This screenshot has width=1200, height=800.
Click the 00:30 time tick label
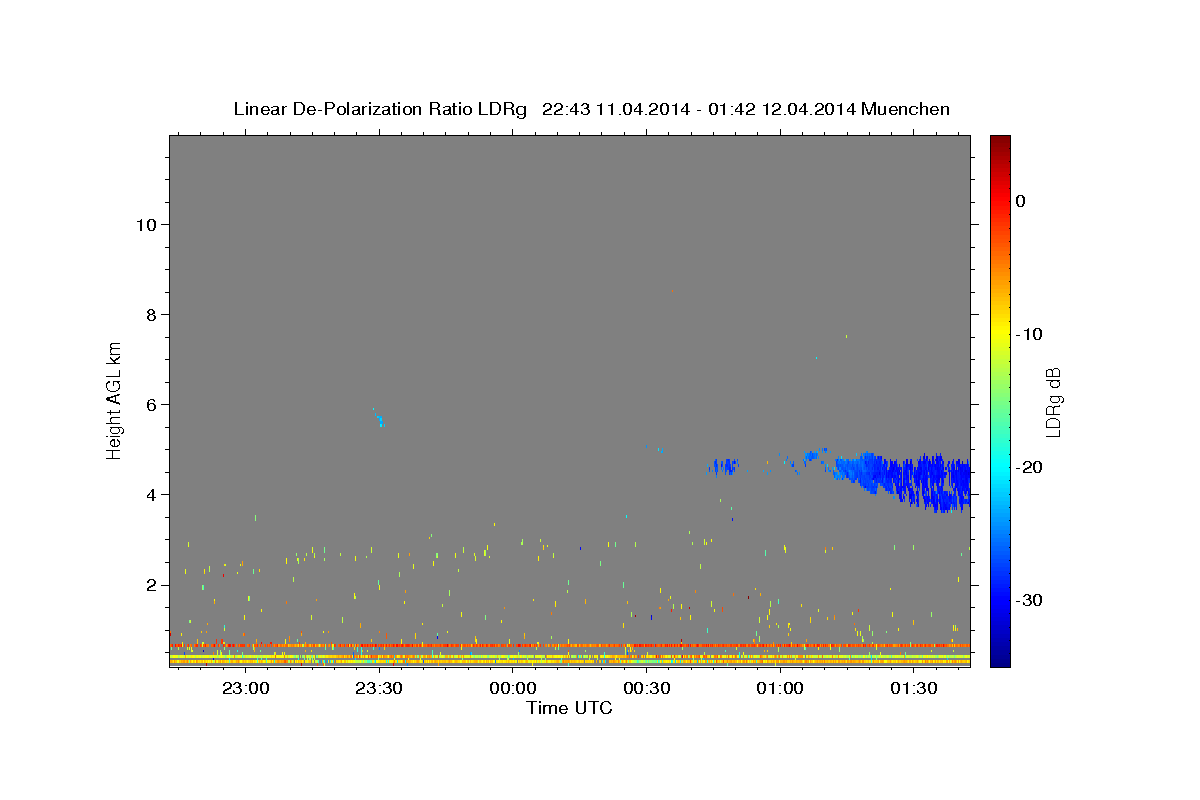tap(646, 688)
